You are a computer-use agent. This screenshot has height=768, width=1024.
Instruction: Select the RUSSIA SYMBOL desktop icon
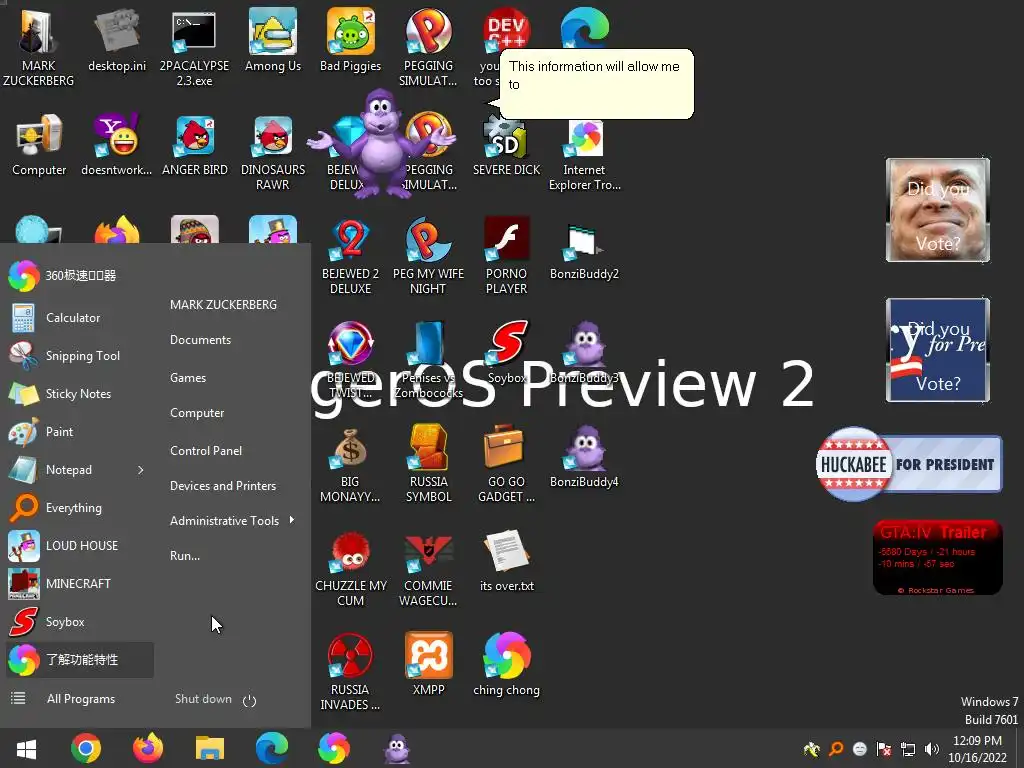428,464
